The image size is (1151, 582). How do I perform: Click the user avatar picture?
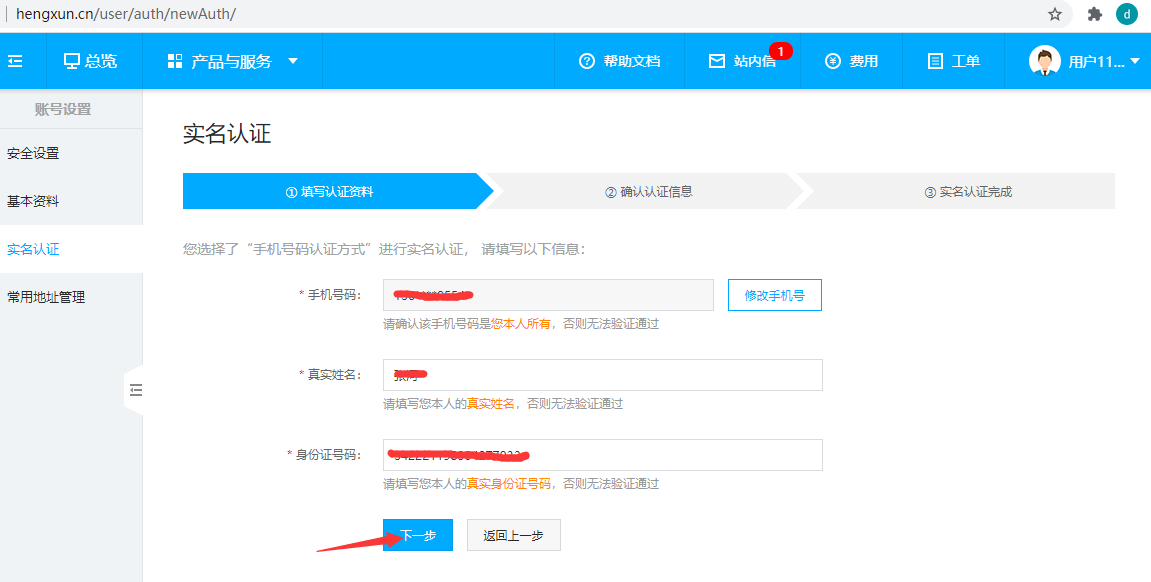[1044, 61]
